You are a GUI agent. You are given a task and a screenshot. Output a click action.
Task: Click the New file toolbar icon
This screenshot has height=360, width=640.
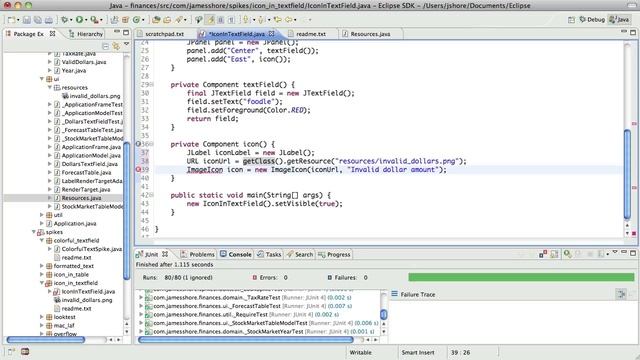(x=11, y=20)
